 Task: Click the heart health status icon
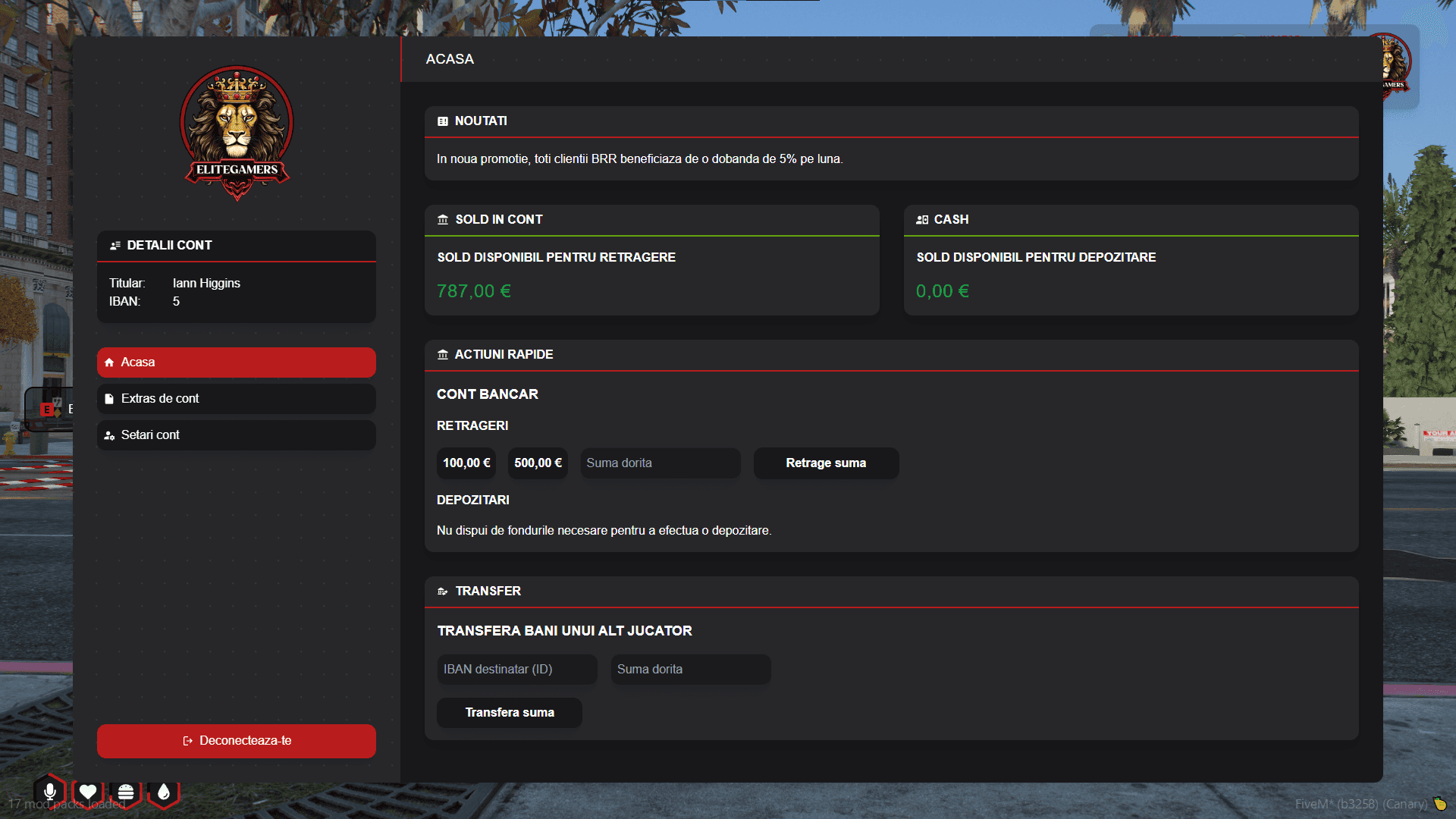click(x=88, y=792)
